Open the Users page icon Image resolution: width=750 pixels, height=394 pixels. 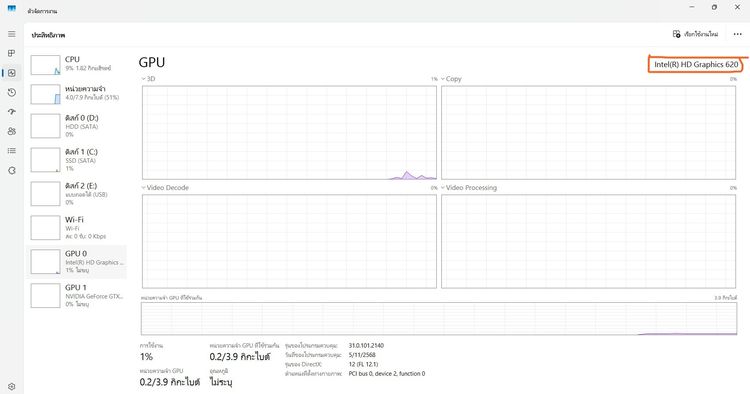pyautogui.click(x=11, y=131)
